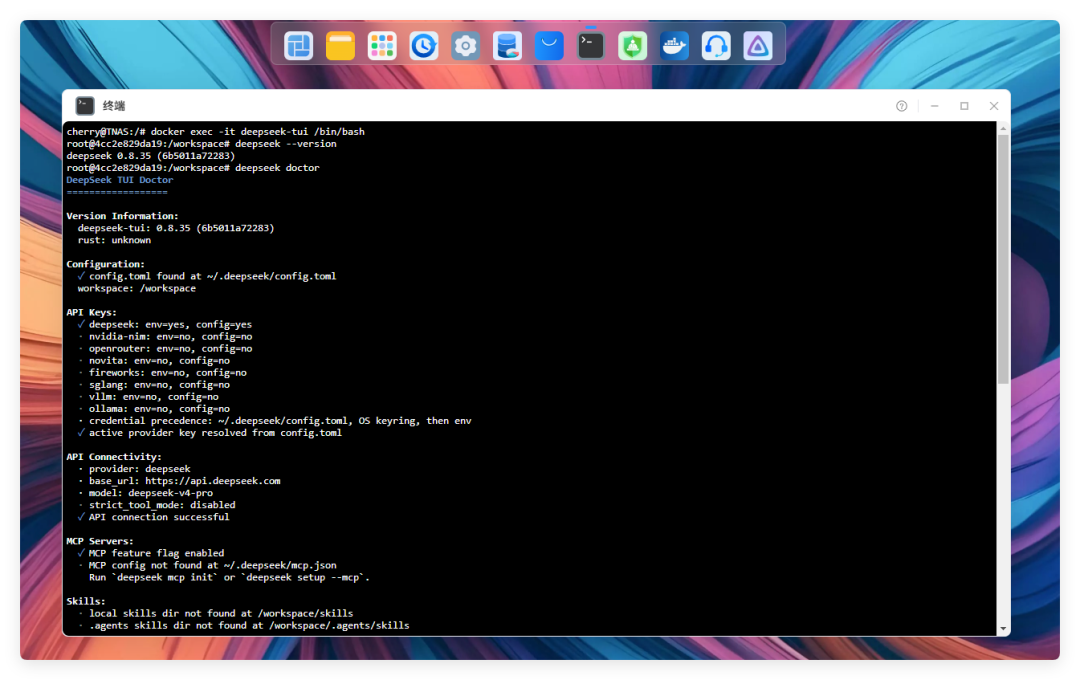Click the 'deepseek: env=yes, config=yes' line
Screen dimensions: 1080x680
tap(165, 324)
